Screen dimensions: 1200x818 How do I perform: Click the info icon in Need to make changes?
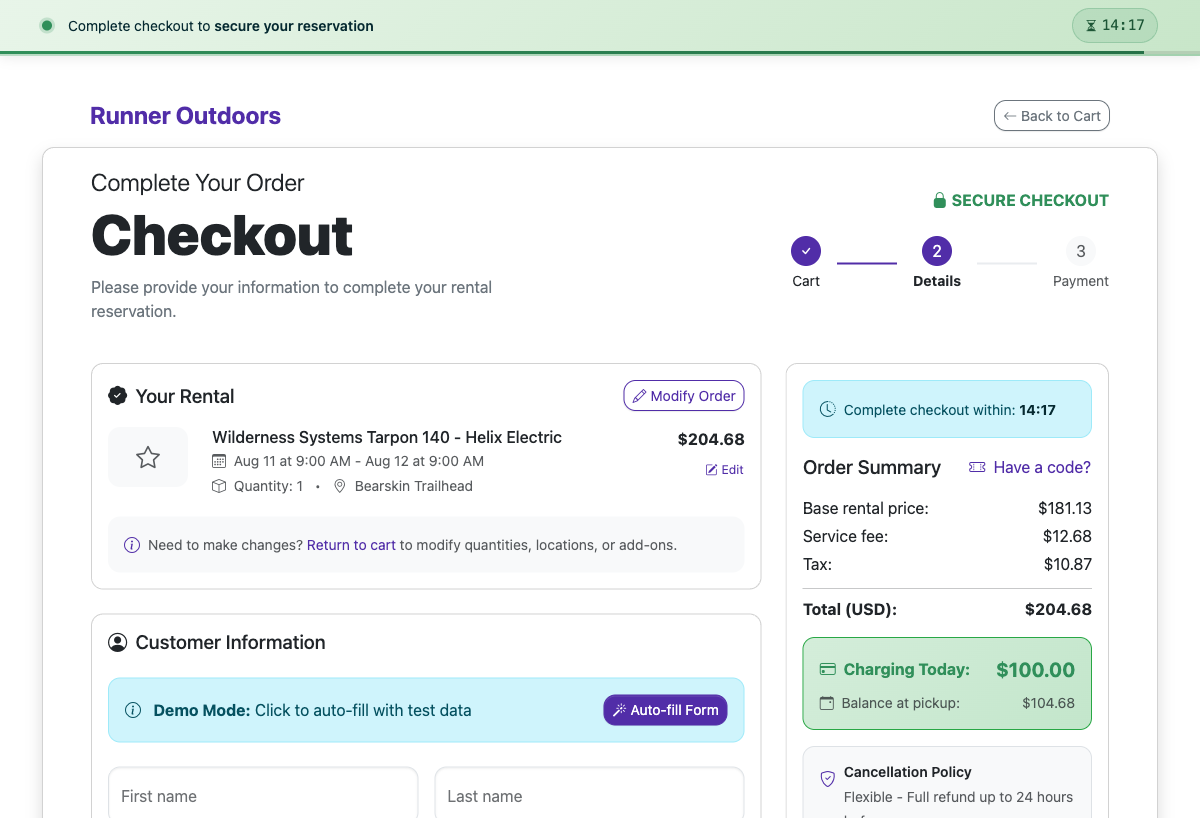click(132, 545)
